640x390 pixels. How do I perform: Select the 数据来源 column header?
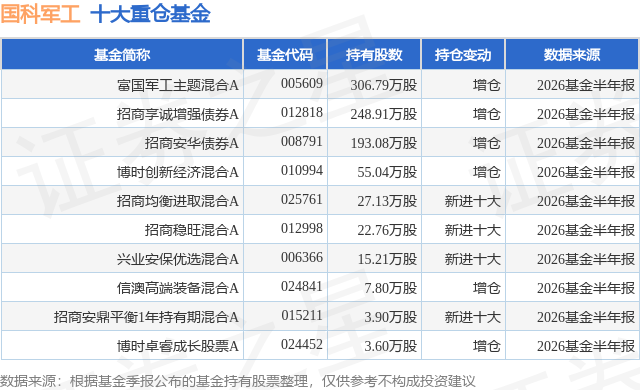pyautogui.click(x=572, y=55)
